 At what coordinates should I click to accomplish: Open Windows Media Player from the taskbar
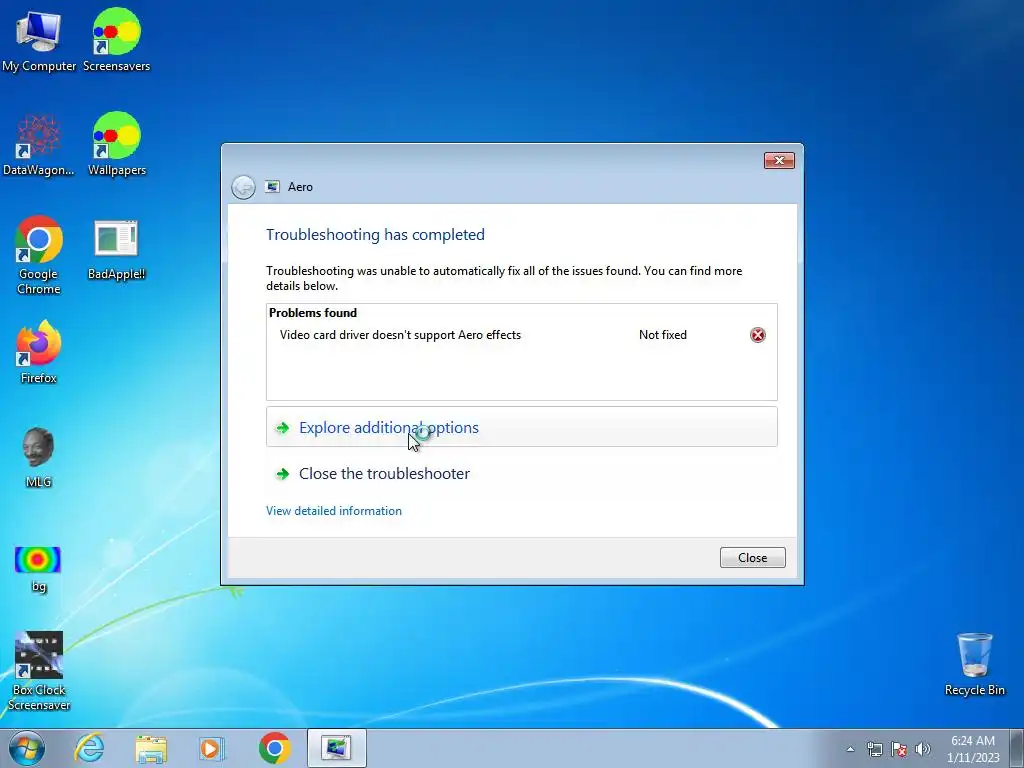(x=212, y=748)
